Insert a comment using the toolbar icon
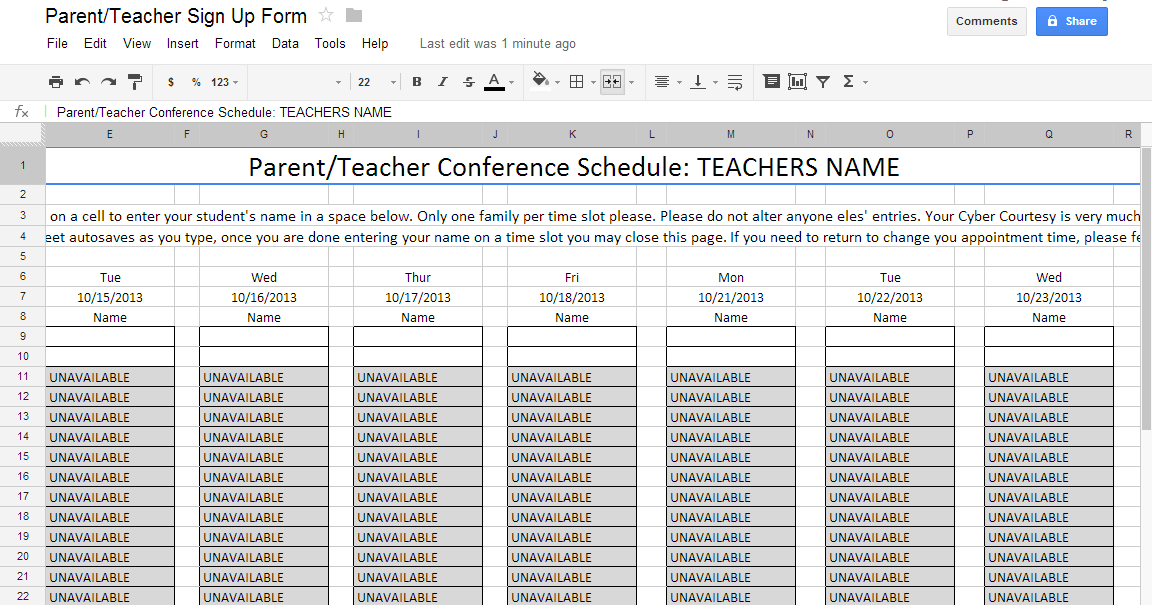Screen dimensions: 1152x605 771,81
